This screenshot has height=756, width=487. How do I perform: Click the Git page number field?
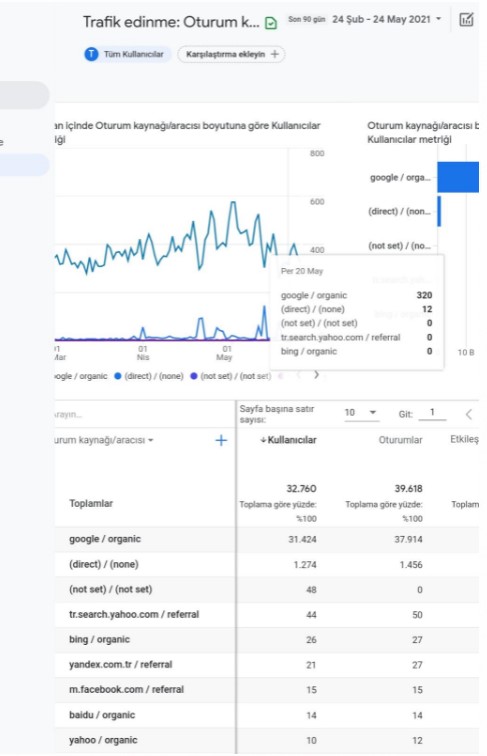pos(432,413)
